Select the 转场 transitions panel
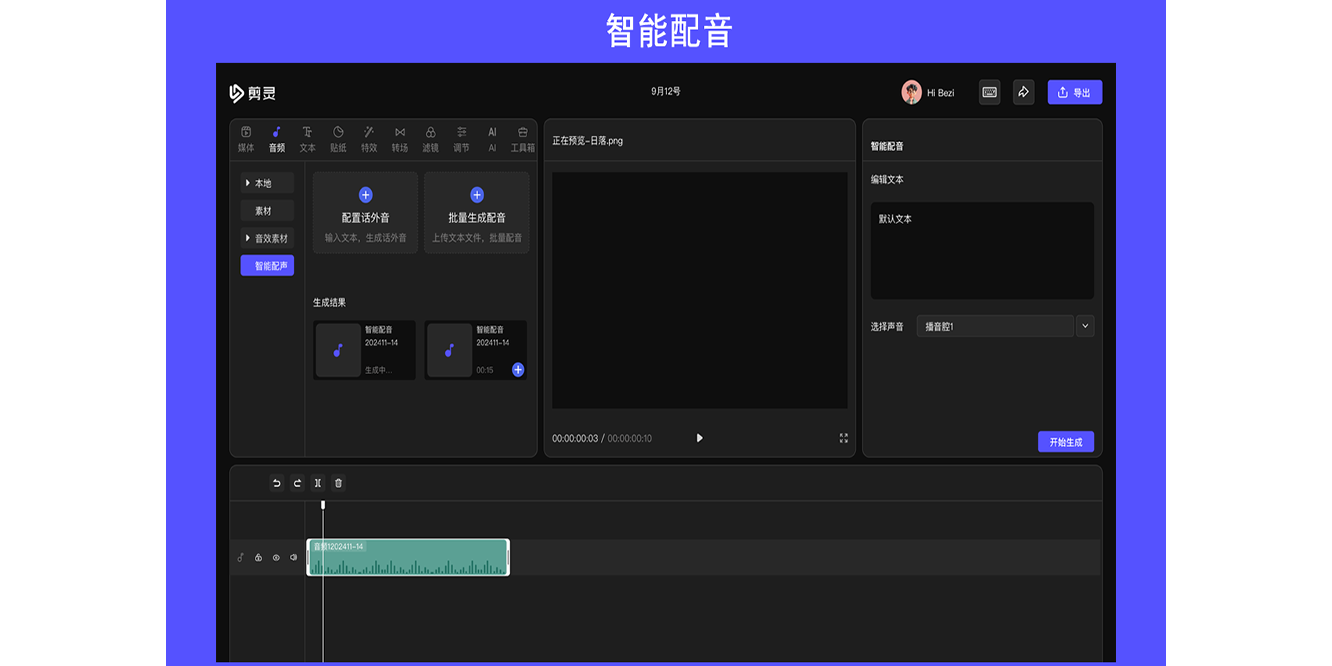 pyautogui.click(x=400, y=138)
